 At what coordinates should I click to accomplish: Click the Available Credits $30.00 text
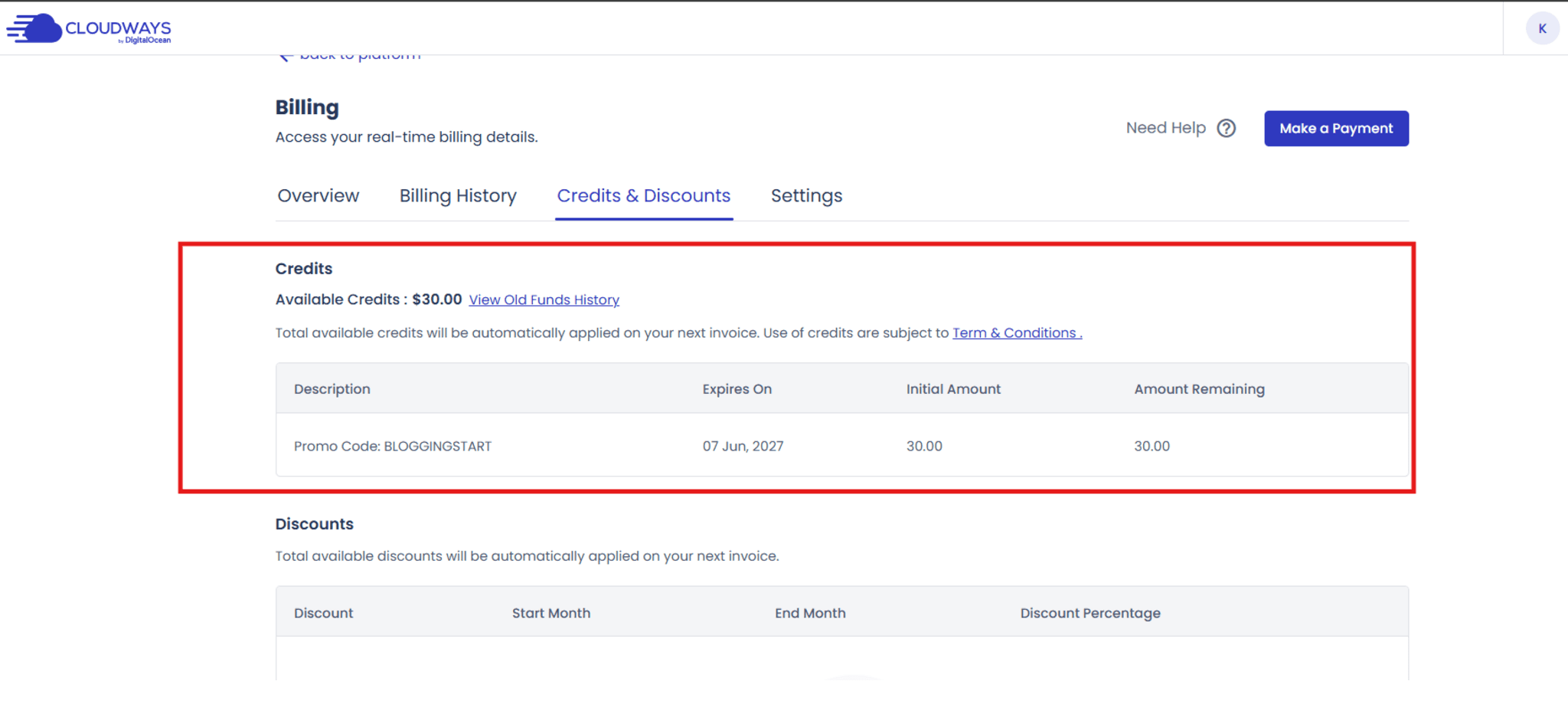click(368, 300)
